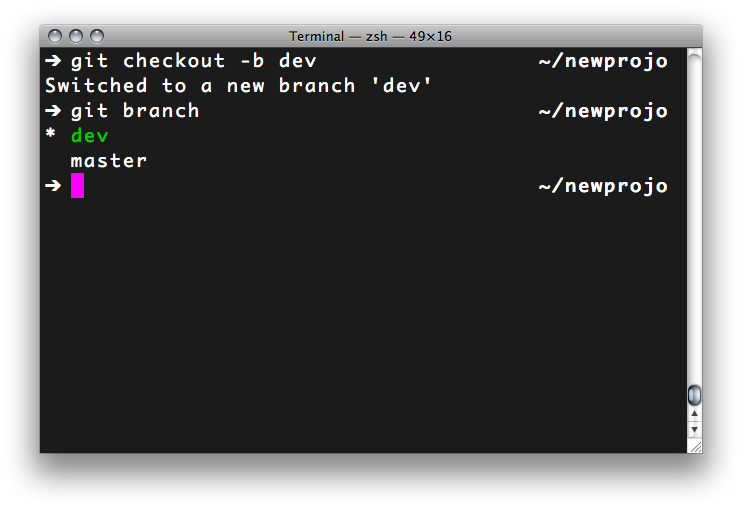Click the magenta block cursor
Viewport: 742px width, 508px height.
78,185
